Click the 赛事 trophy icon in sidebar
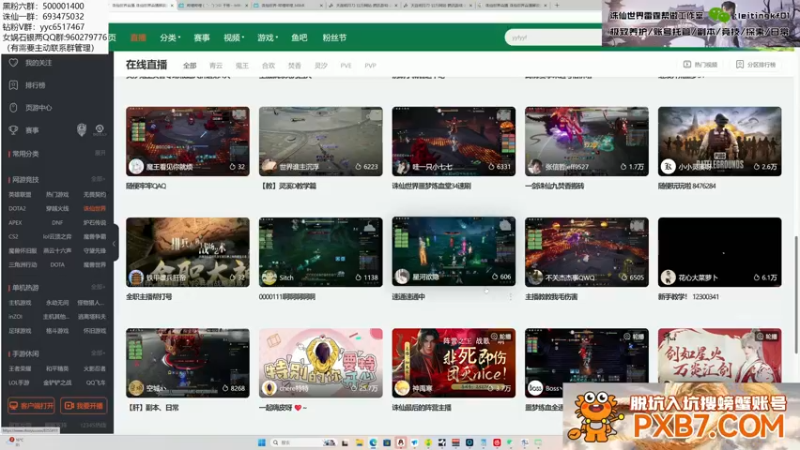The height and width of the screenshot is (450, 800). (14, 130)
